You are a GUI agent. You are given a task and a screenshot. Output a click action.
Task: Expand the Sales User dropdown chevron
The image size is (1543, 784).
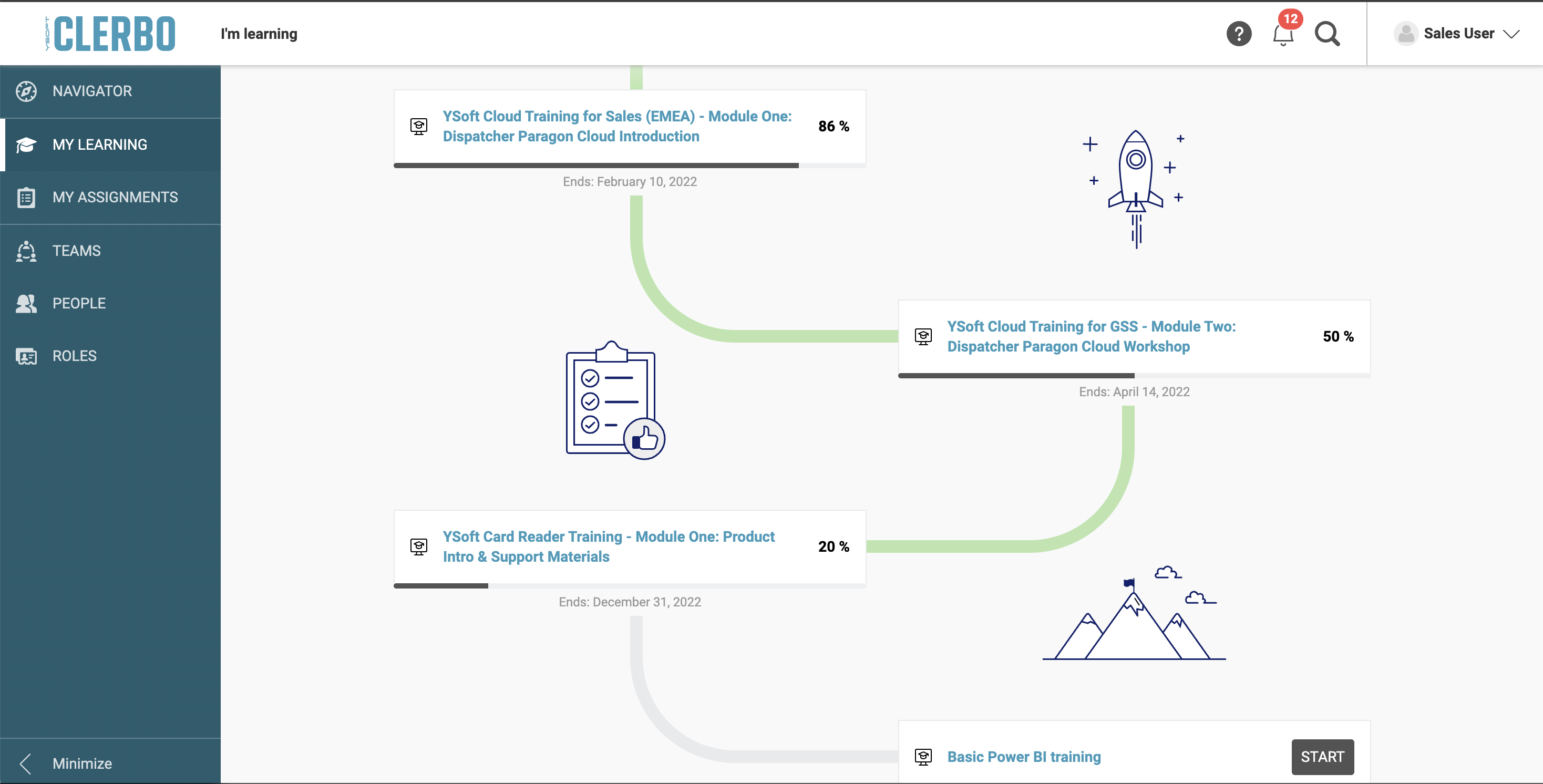tap(1511, 34)
